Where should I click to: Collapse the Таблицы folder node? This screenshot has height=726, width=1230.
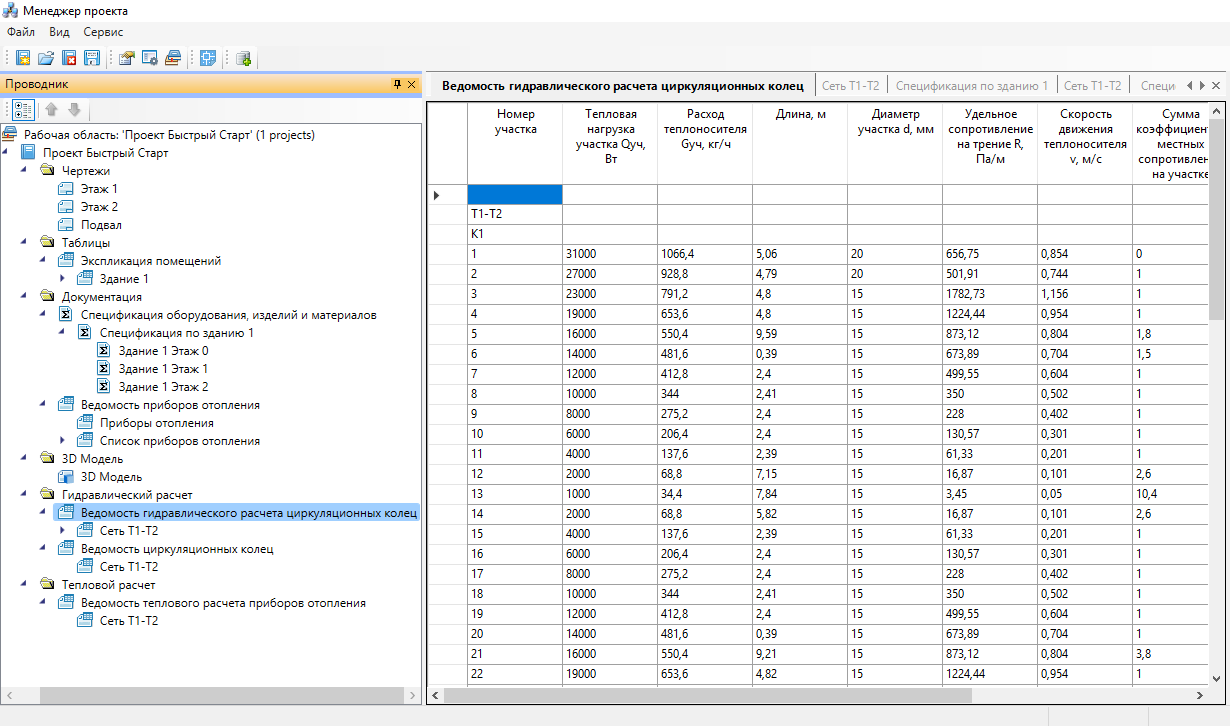[x=25, y=243]
